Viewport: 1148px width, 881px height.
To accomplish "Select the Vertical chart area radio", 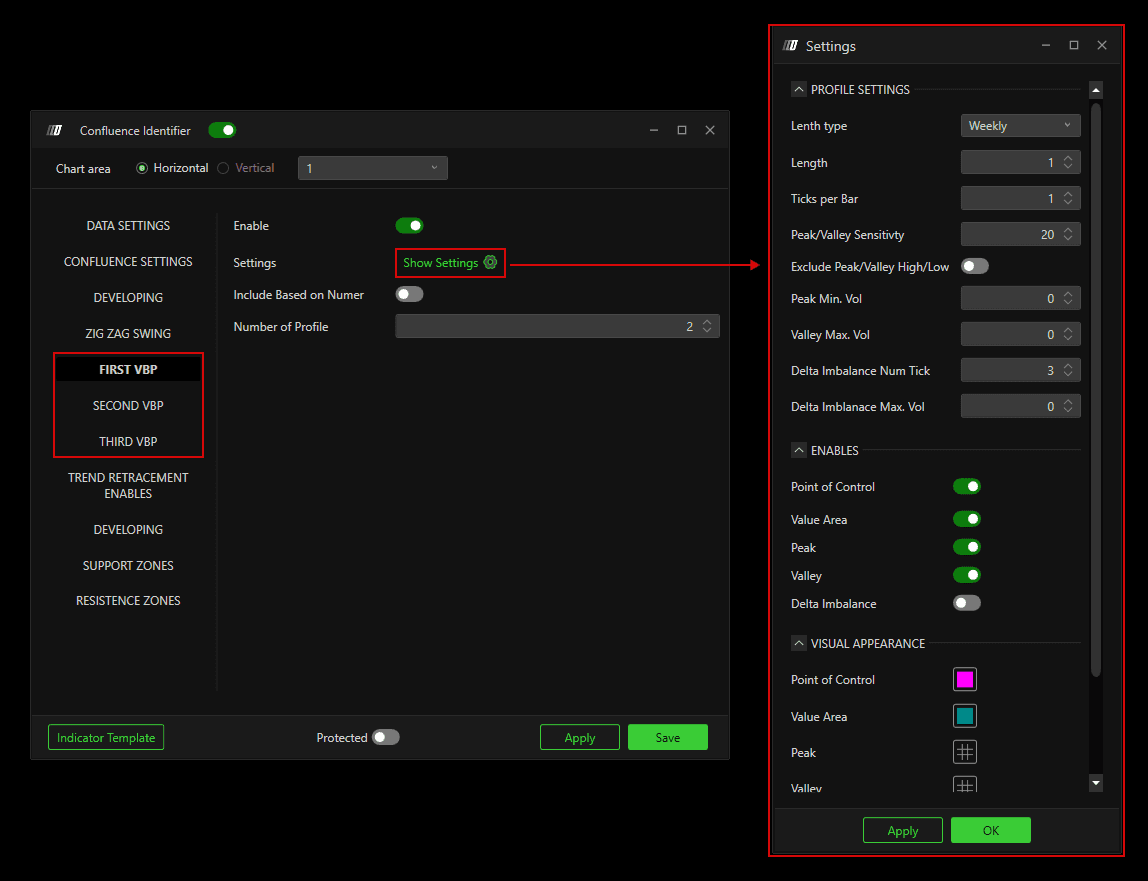I will point(223,168).
